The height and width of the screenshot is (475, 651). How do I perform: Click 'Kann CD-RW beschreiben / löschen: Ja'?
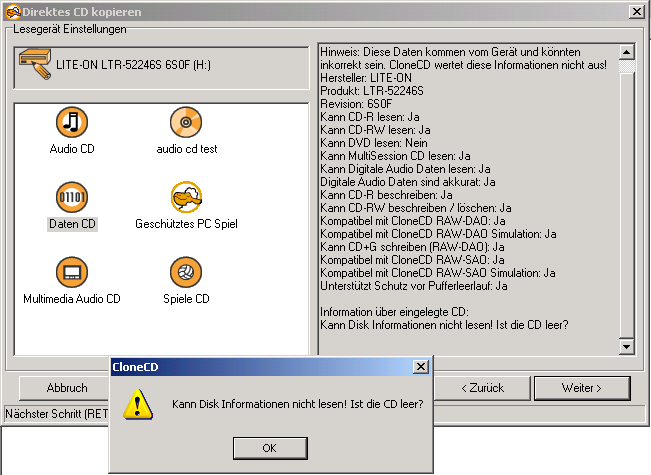pyautogui.click(x=416, y=208)
